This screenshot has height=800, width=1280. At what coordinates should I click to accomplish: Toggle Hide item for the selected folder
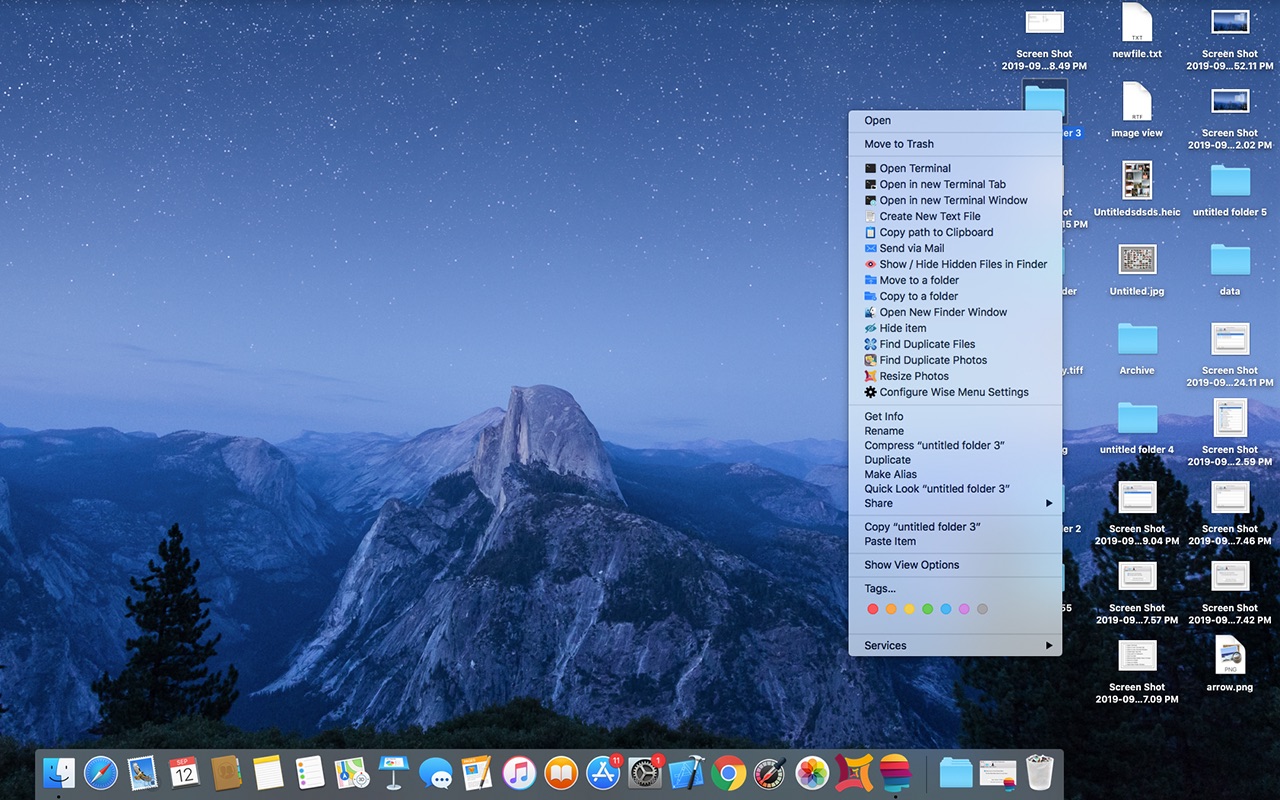[x=902, y=329]
